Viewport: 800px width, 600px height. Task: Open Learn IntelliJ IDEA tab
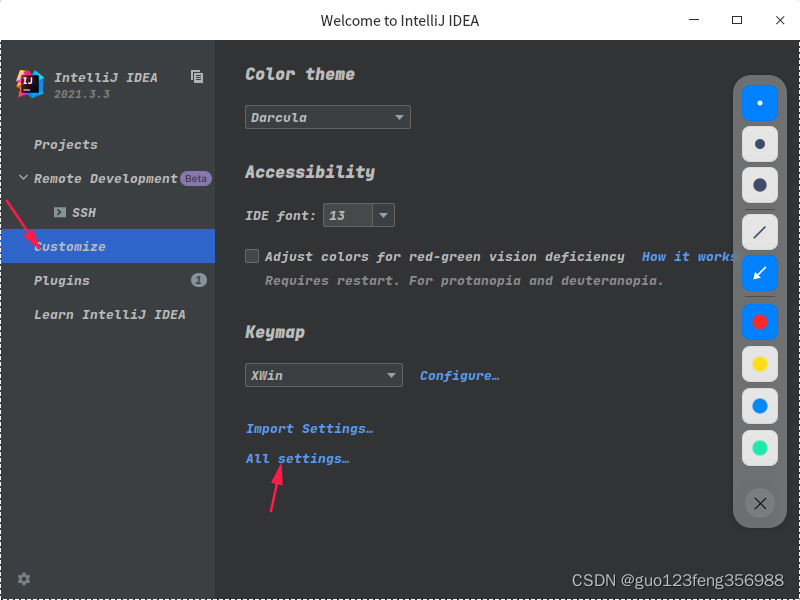pos(110,314)
